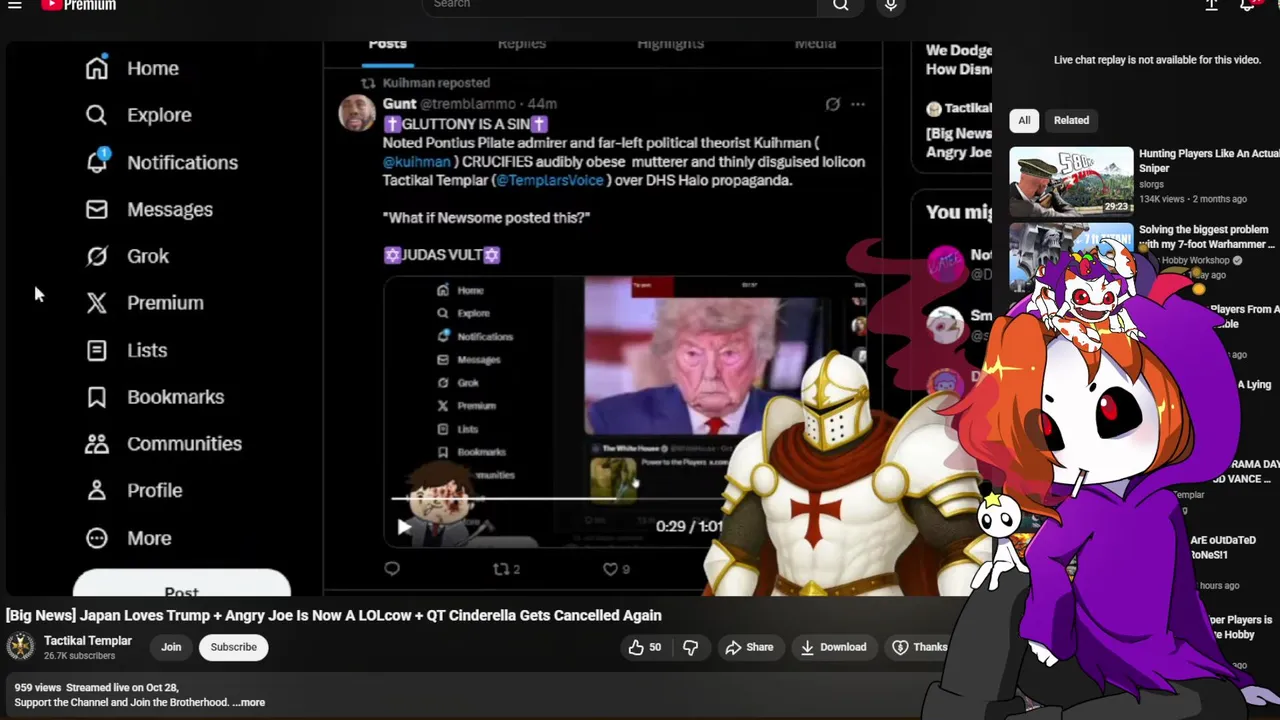This screenshot has width=1280, height=720.
Task: Open post three-dot options menu
Action: 858,104
